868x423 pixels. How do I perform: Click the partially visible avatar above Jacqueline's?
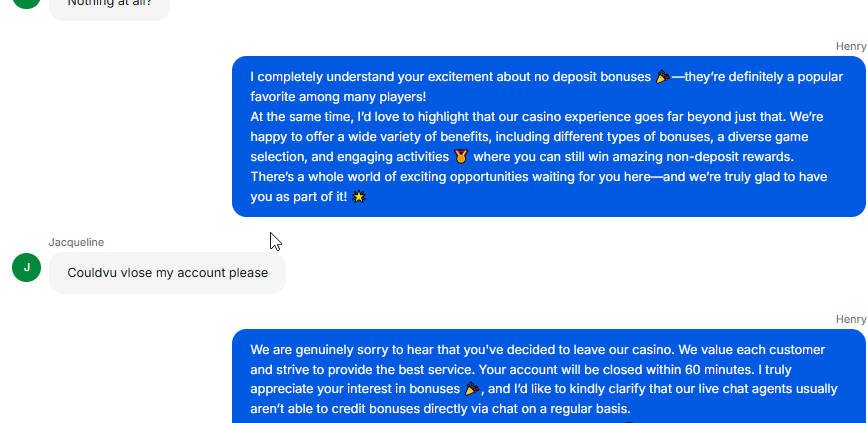click(26, 3)
